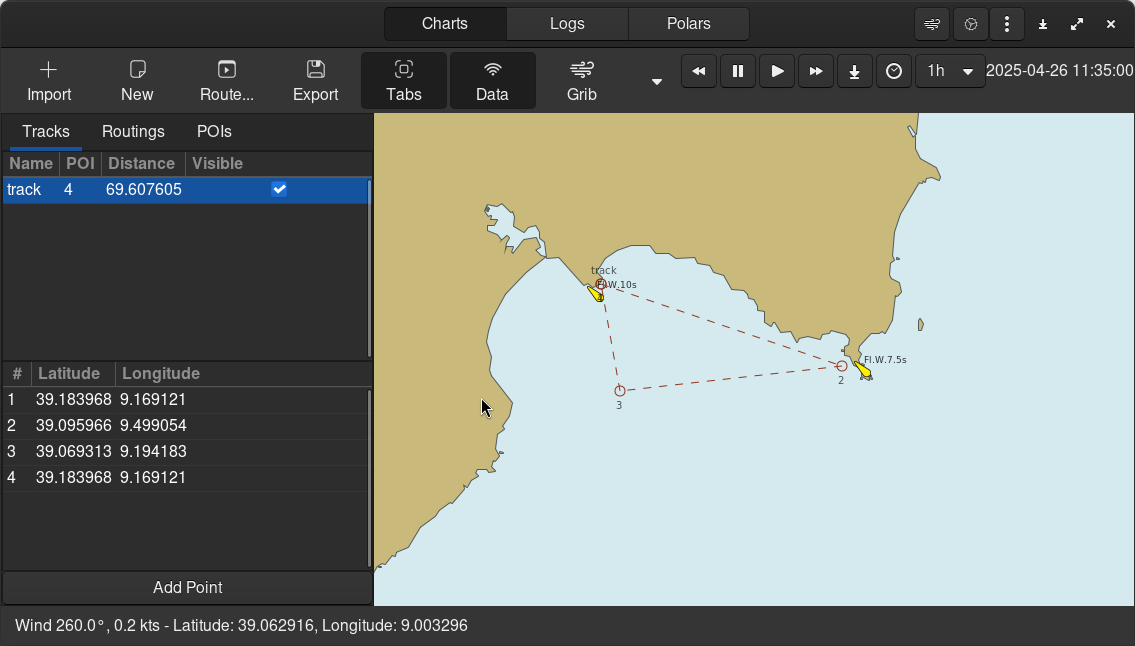Click the wind icon in the header bar

[932, 24]
